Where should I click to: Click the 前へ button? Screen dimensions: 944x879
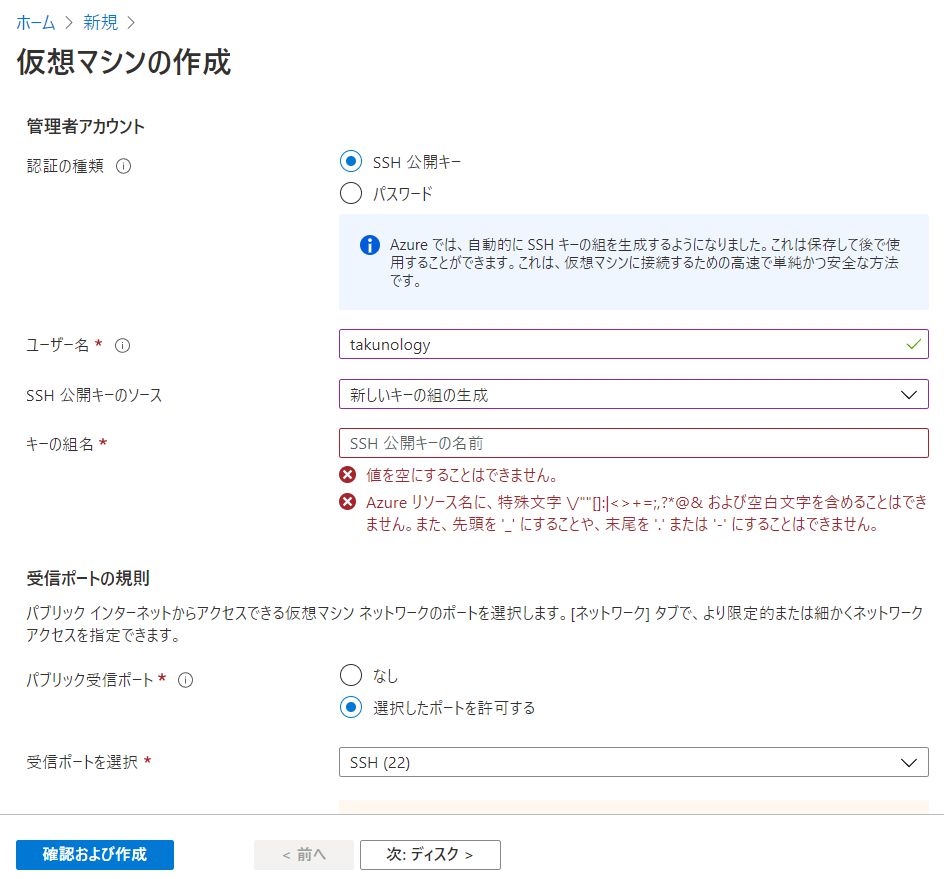pyautogui.click(x=303, y=855)
